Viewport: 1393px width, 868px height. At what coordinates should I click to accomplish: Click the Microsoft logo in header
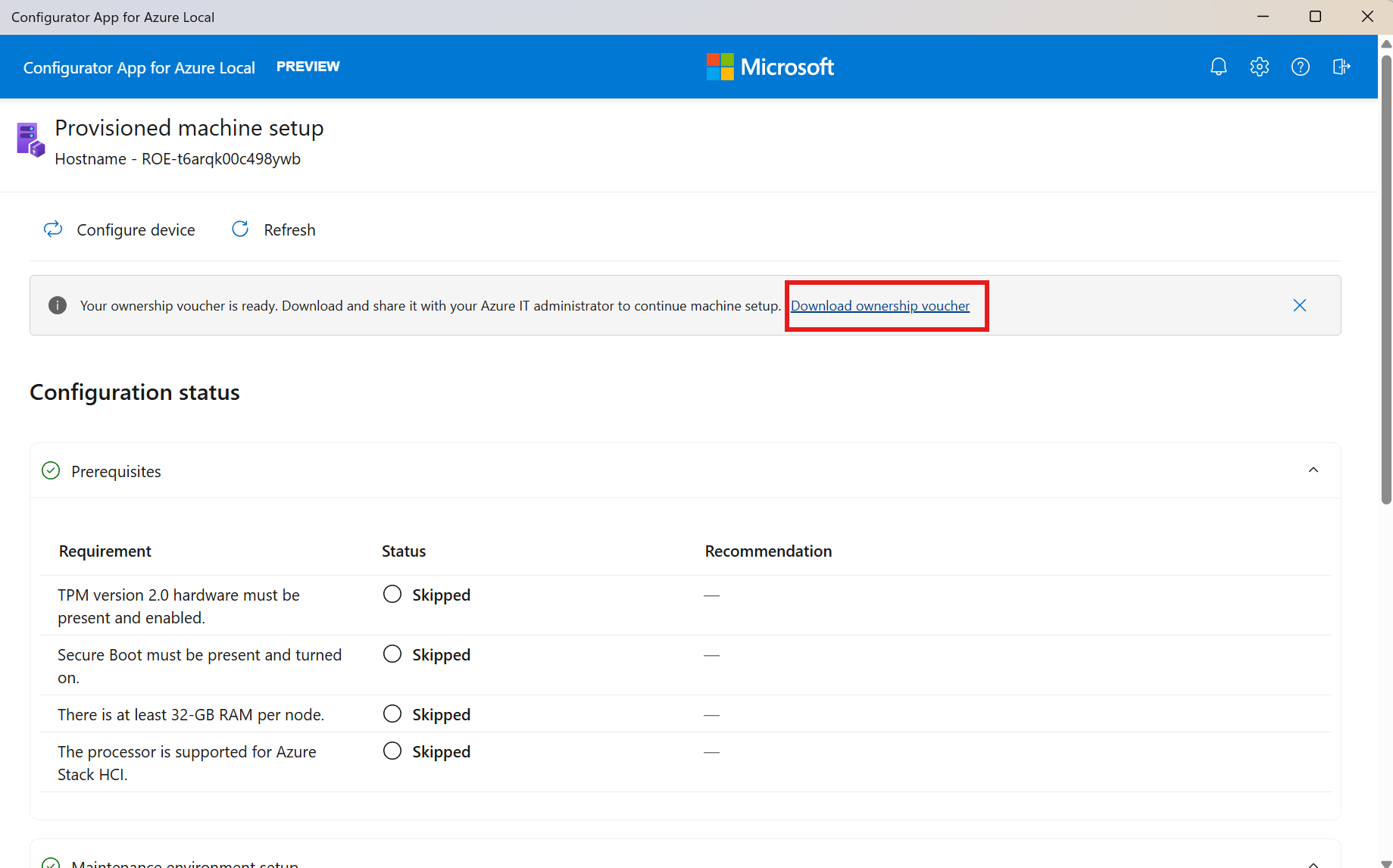(770, 67)
